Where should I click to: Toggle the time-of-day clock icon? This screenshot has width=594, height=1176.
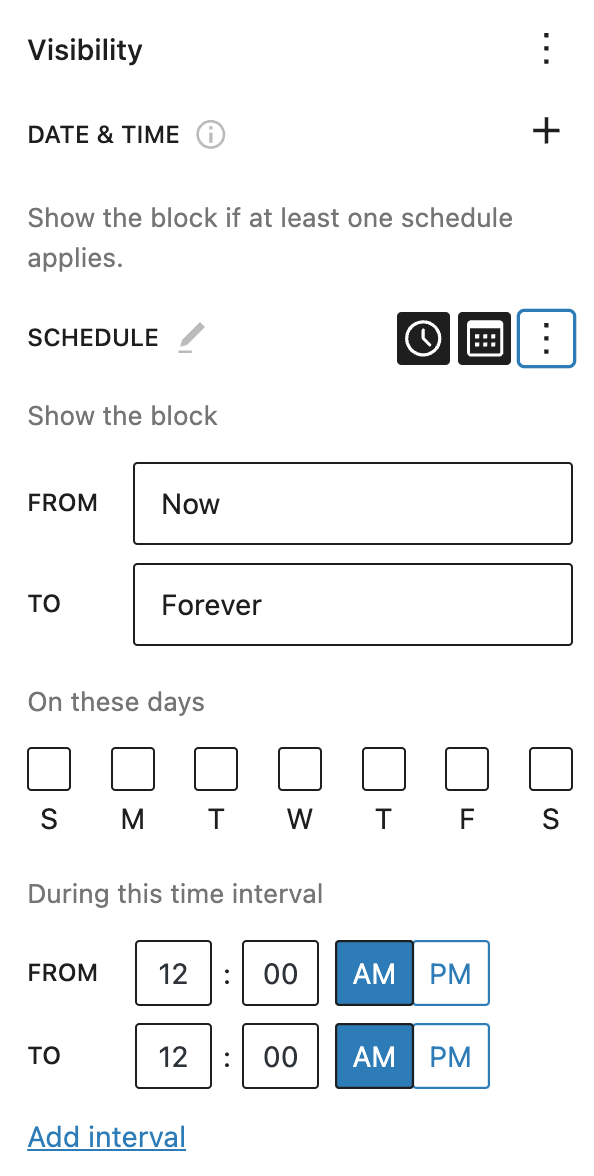pos(424,338)
